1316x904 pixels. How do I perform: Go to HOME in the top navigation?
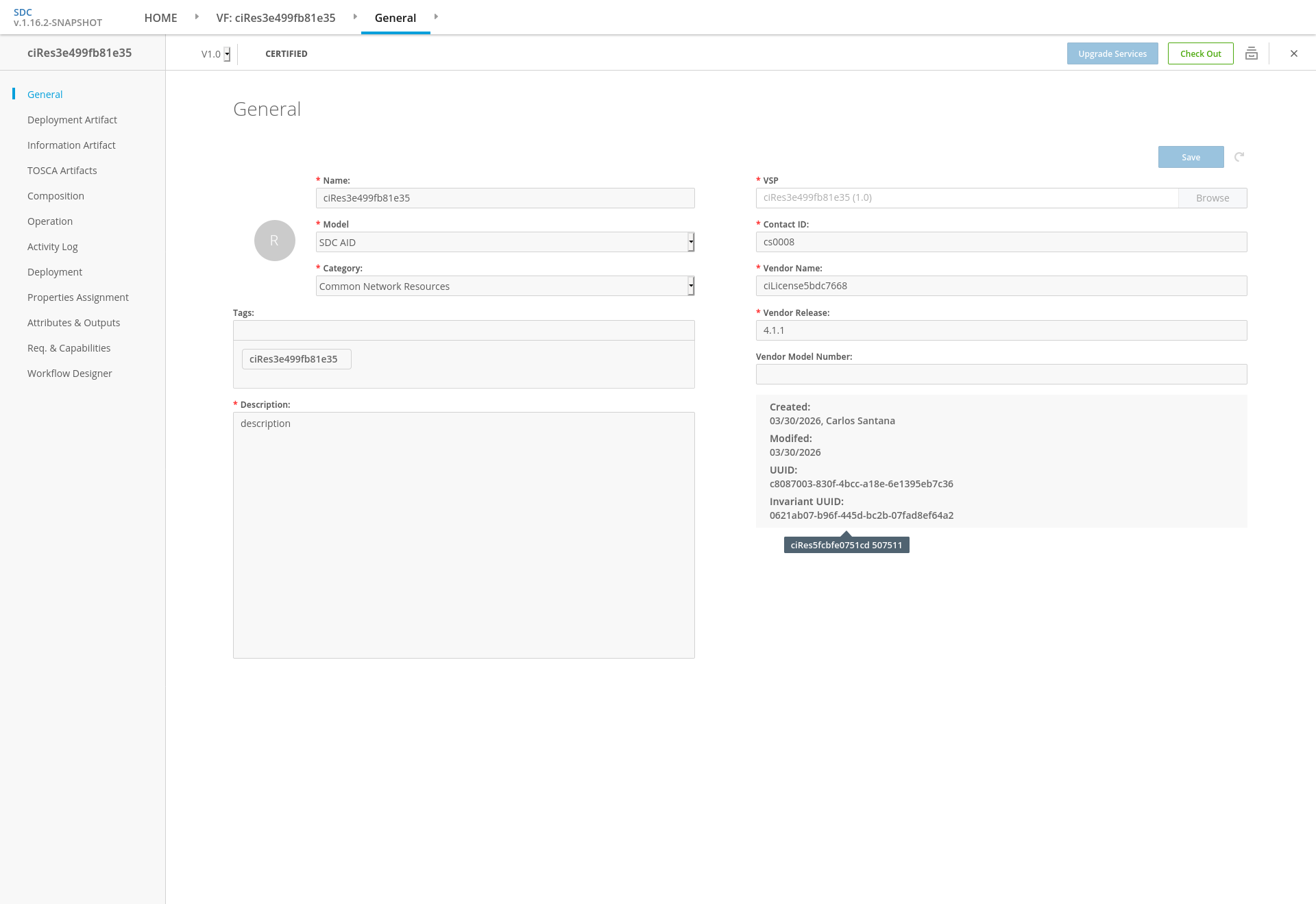[160, 18]
